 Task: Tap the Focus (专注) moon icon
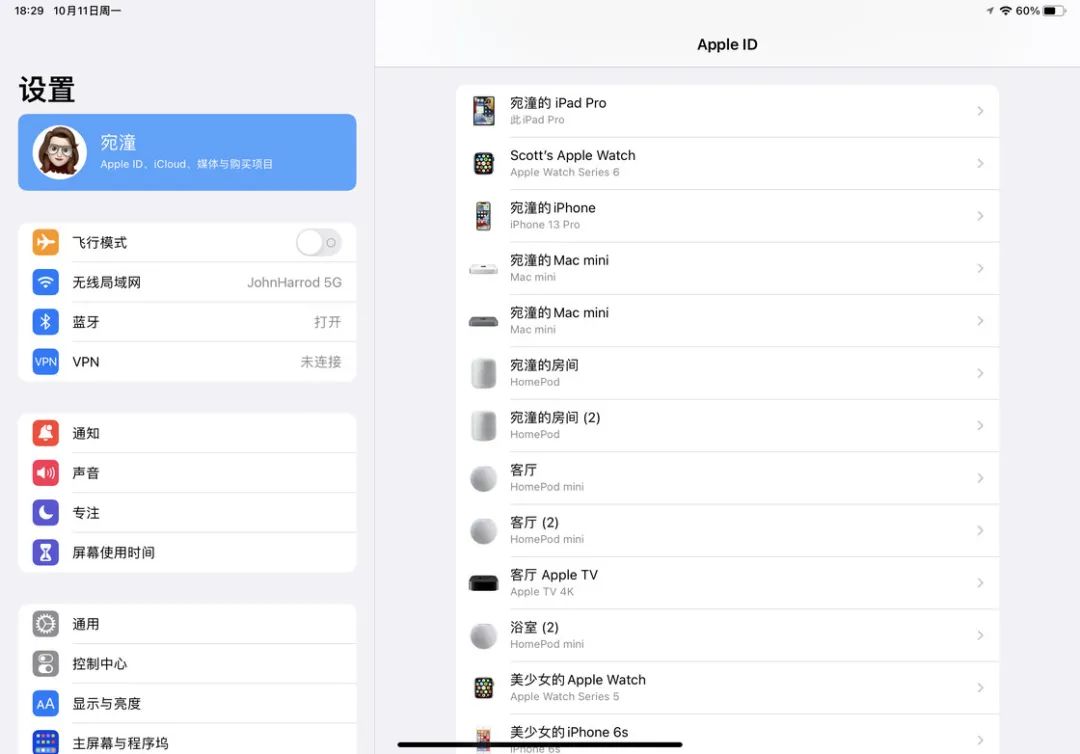45,512
